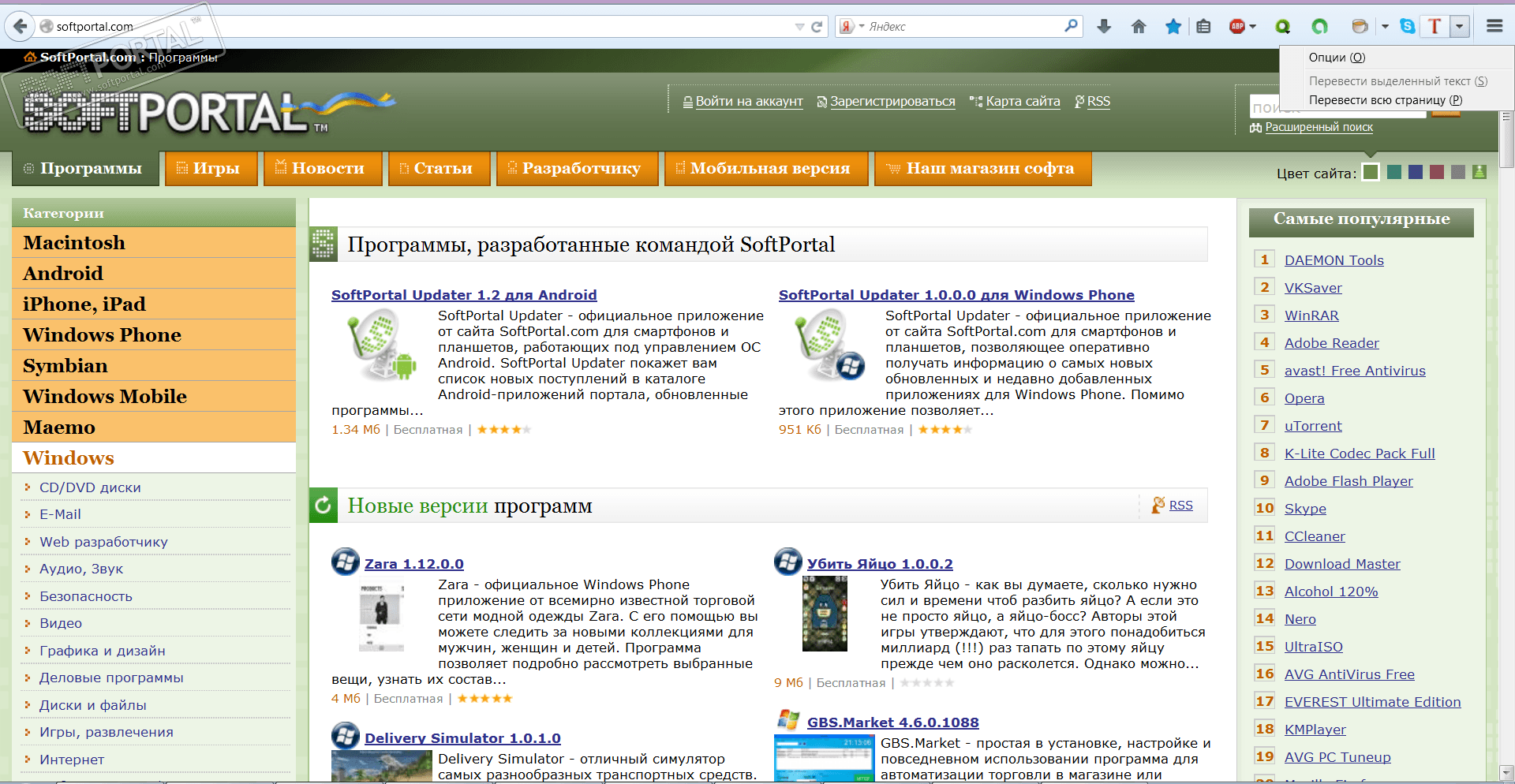Screen dimensions: 1515x784
Task: Open the Мобильная версия tab
Action: point(766,168)
